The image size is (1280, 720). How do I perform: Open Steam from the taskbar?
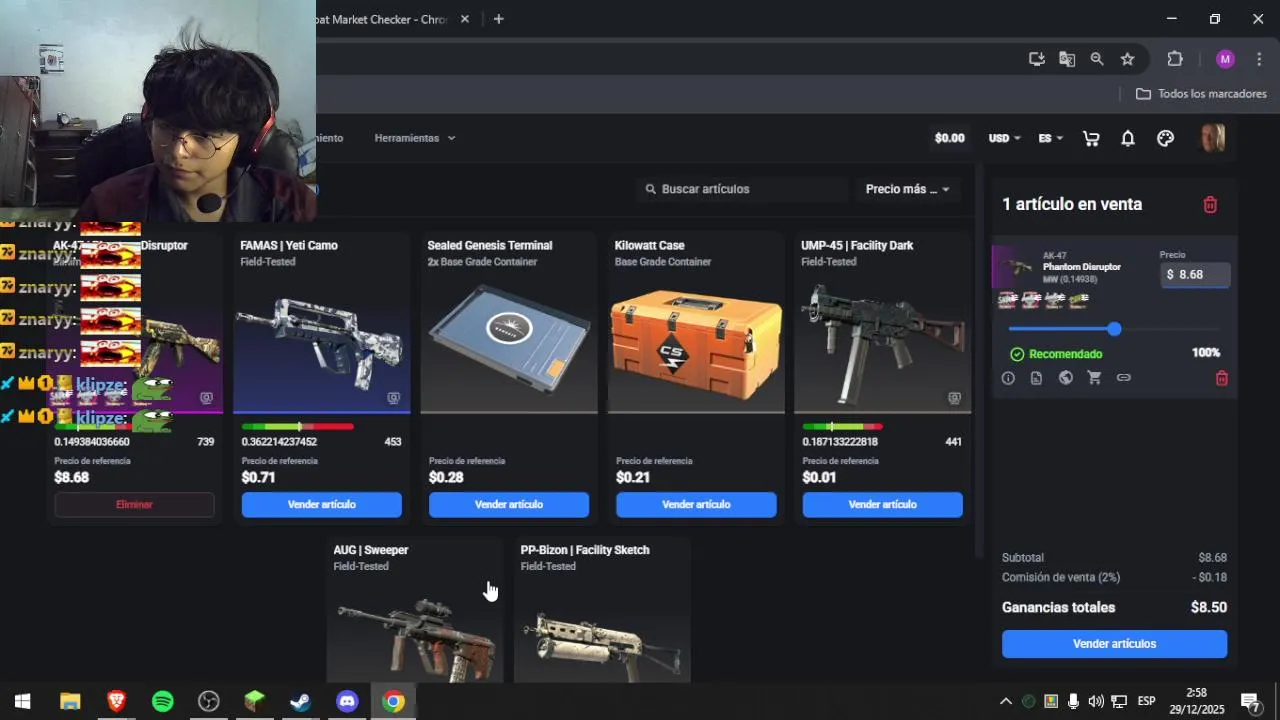(x=300, y=701)
